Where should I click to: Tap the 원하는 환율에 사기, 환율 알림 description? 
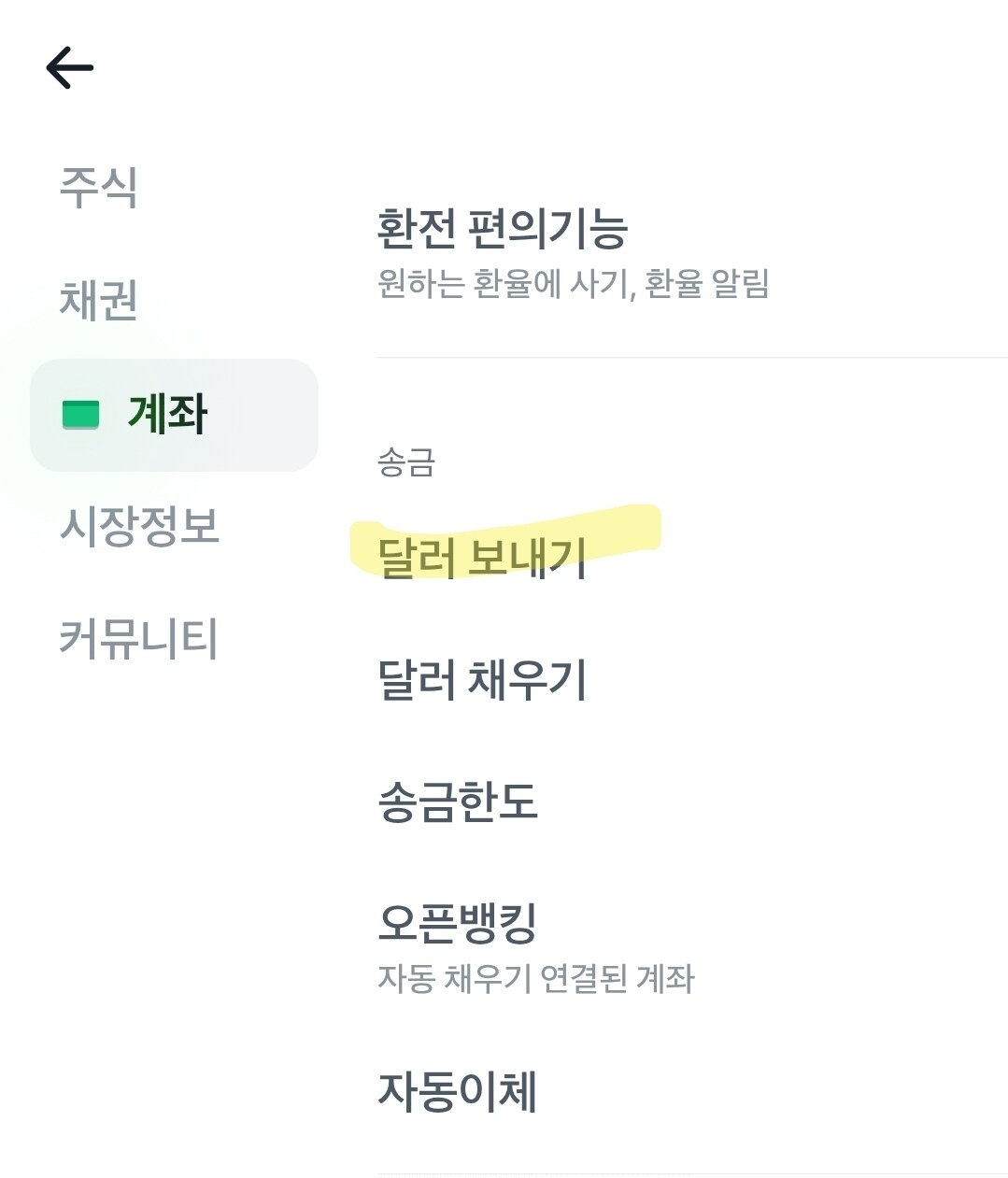coord(574,283)
